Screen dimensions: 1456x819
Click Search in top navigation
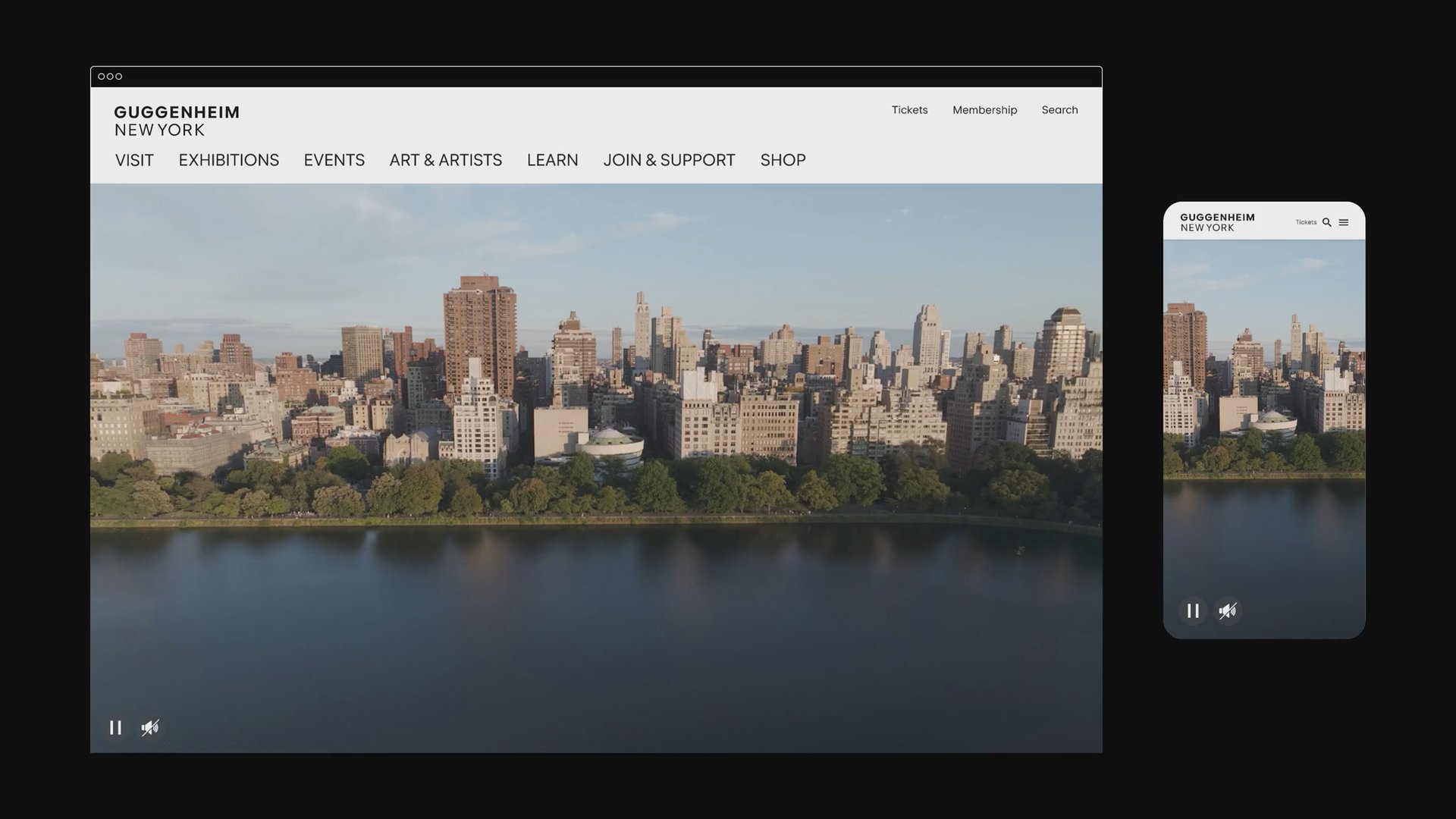point(1059,110)
